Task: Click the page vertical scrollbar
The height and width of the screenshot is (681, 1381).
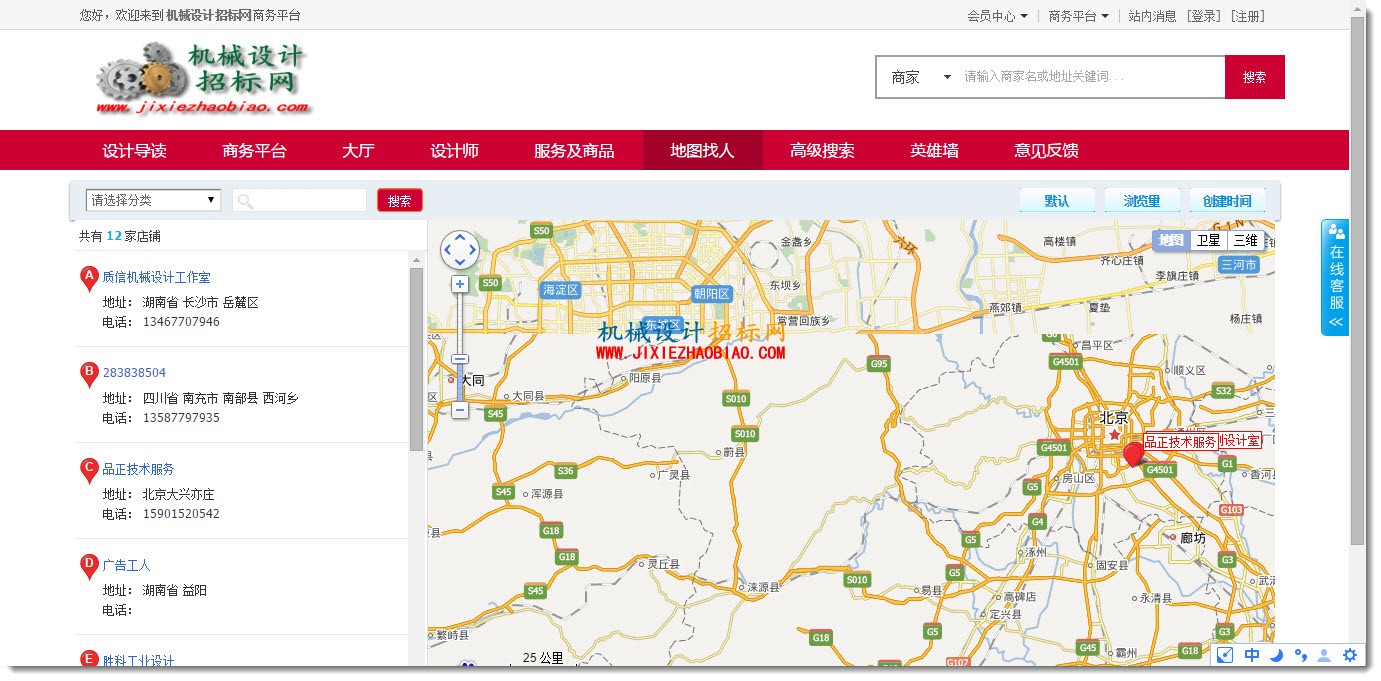Action: [x=1357, y=280]
